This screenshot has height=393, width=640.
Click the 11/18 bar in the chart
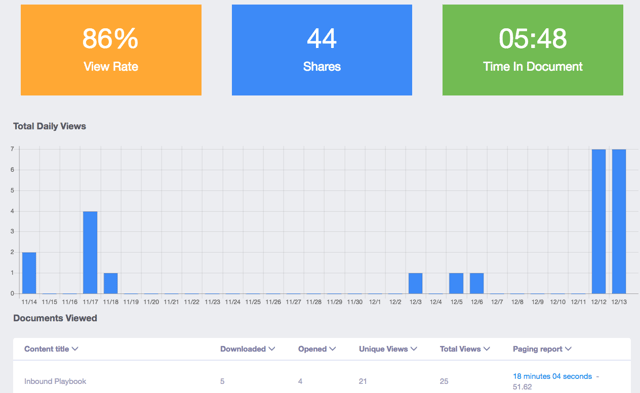pos(111,283)
